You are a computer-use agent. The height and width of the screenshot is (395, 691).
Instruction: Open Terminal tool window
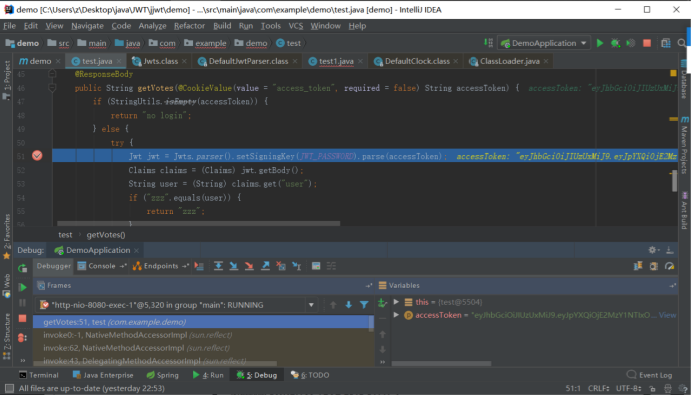(x=38, y=375)
